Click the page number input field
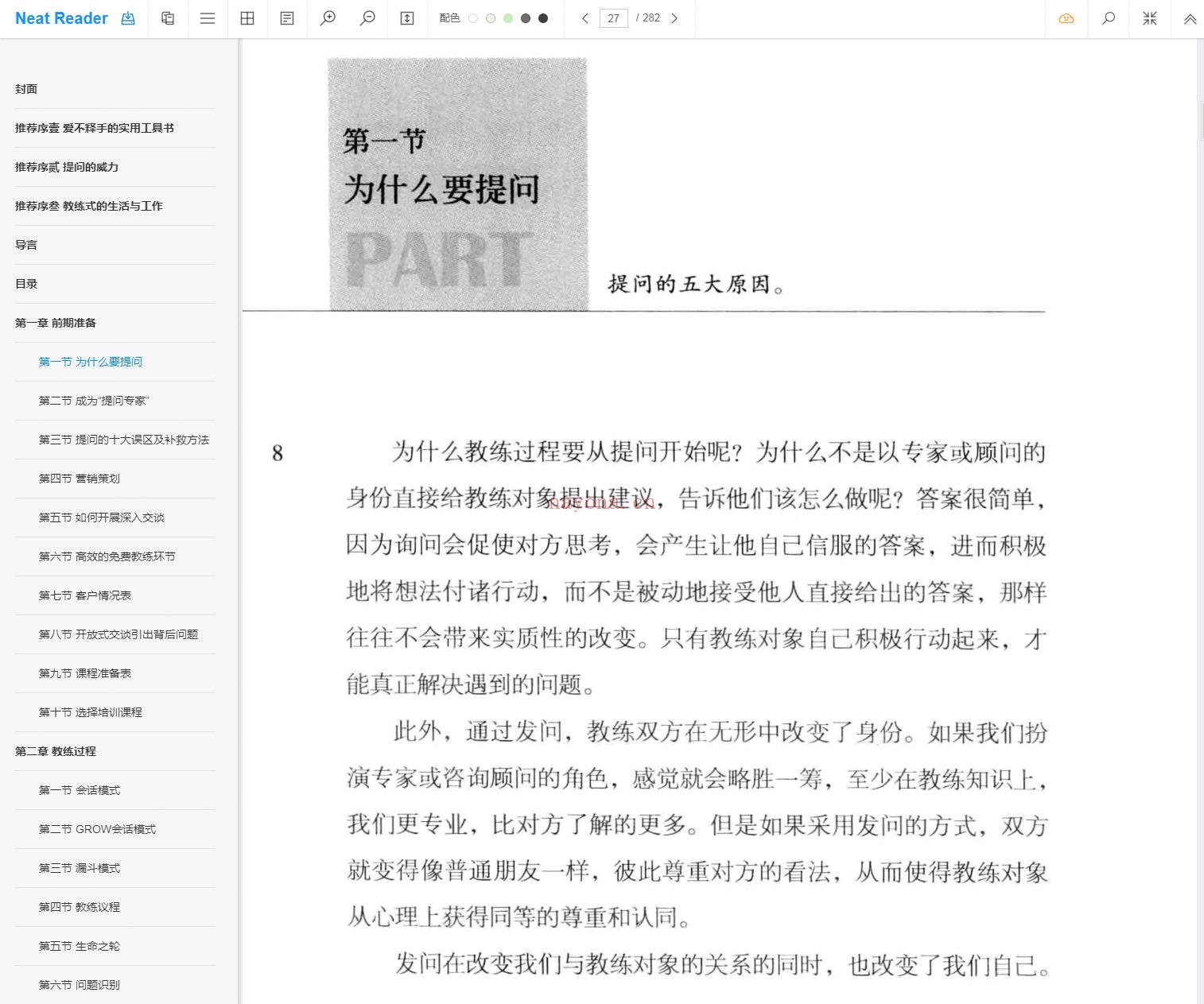 613,18
